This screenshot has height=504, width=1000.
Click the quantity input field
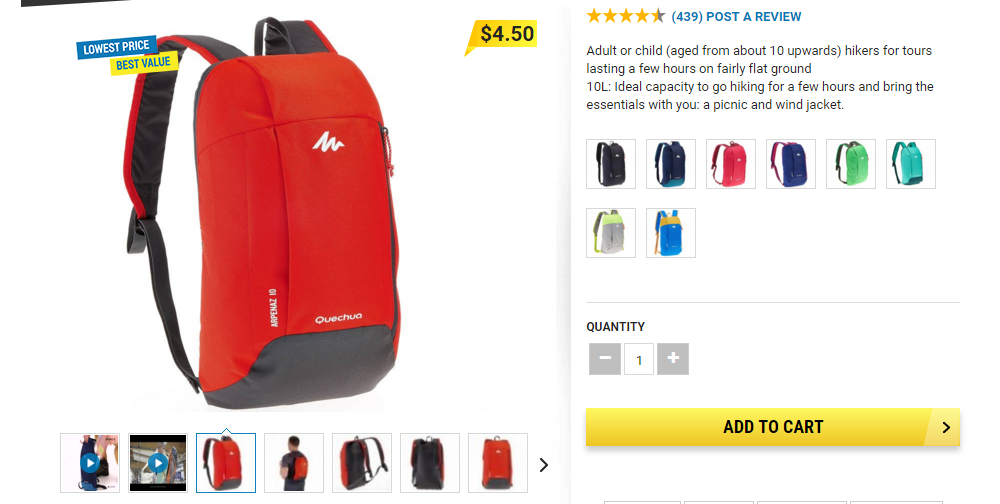pyautogui.click(x=639, y=359)
